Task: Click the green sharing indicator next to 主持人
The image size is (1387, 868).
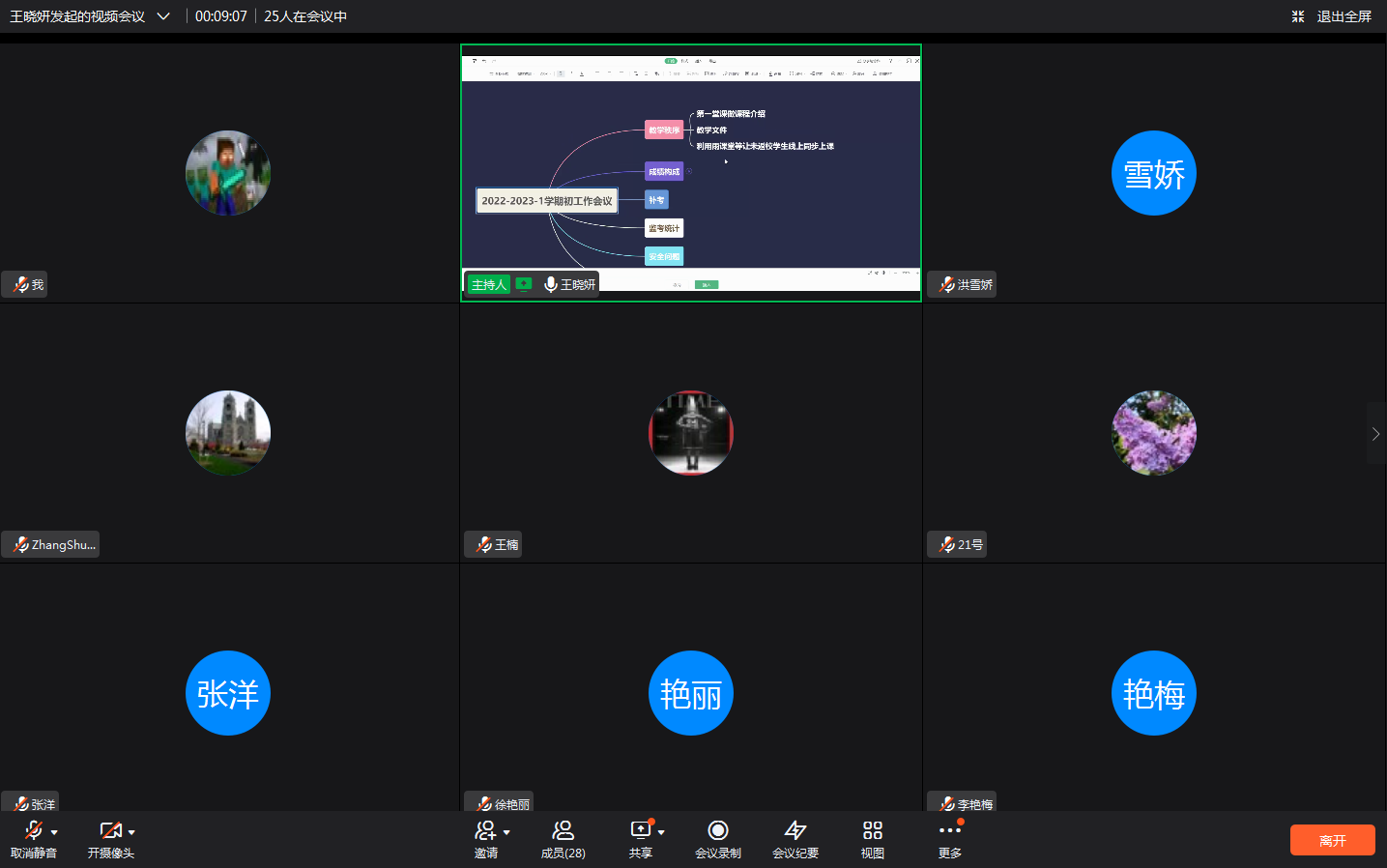Action: 524,284
